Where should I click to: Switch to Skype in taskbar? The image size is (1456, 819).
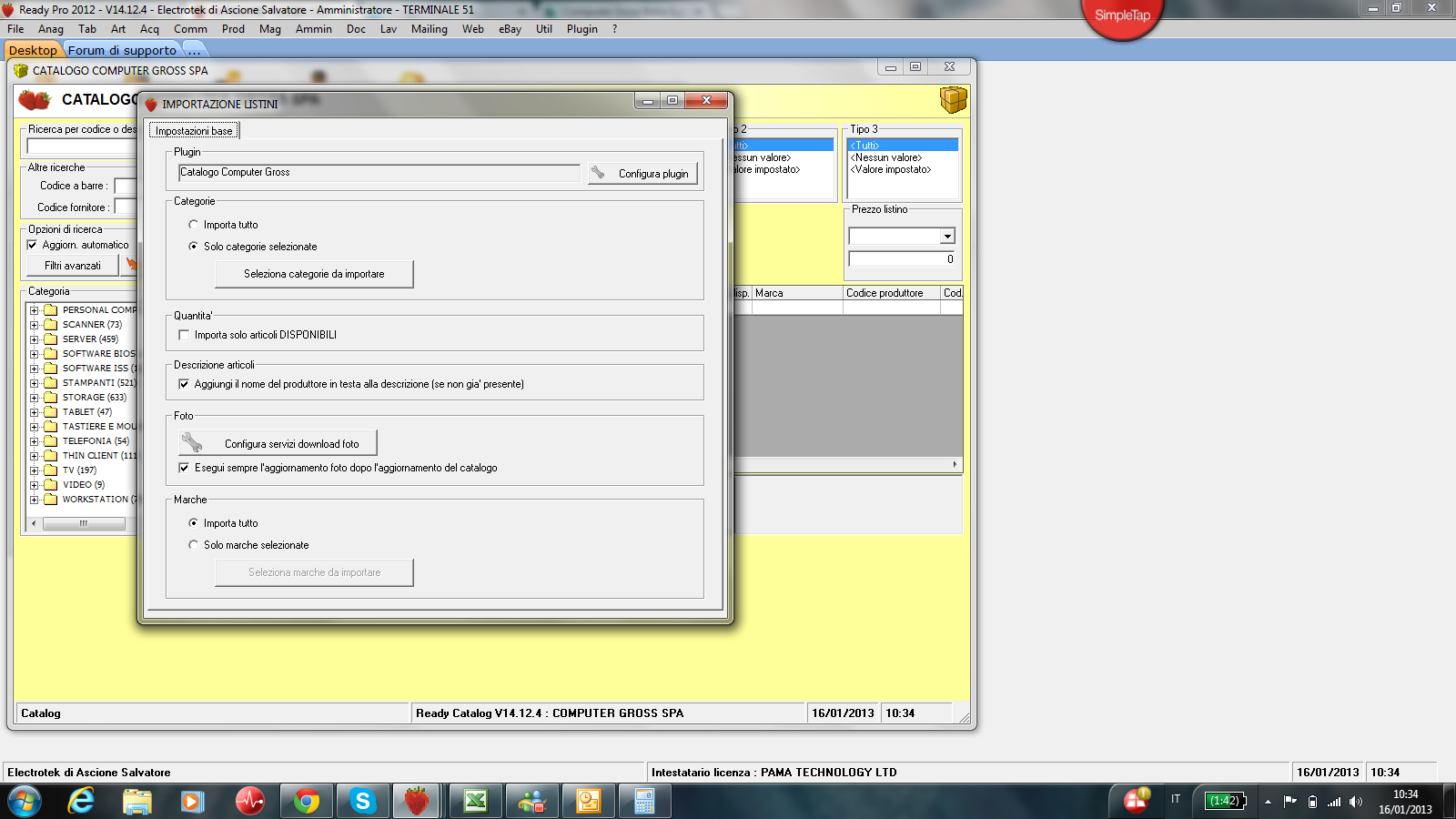coord(362,802)
